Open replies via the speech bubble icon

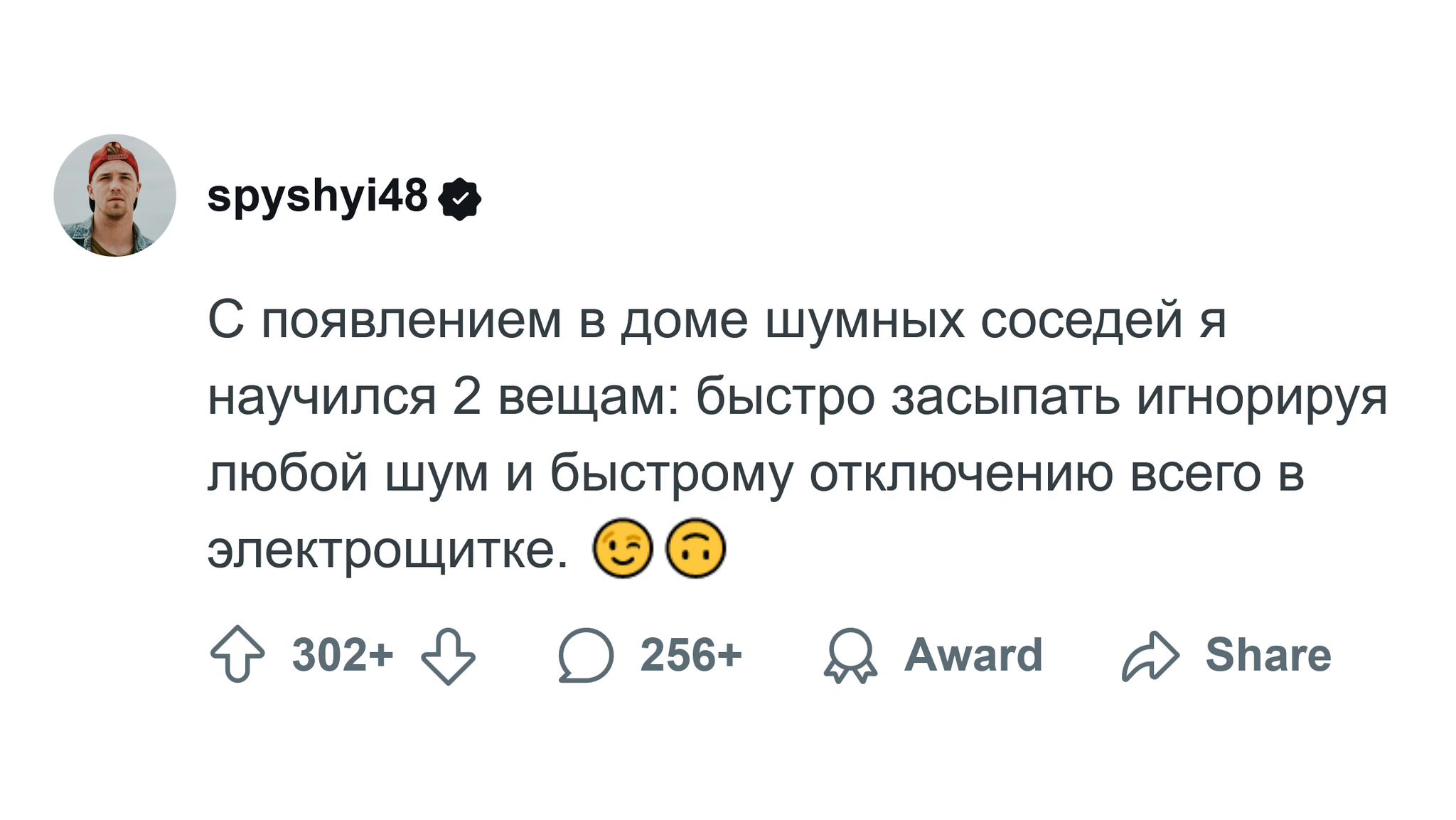[x=585, y=655]
